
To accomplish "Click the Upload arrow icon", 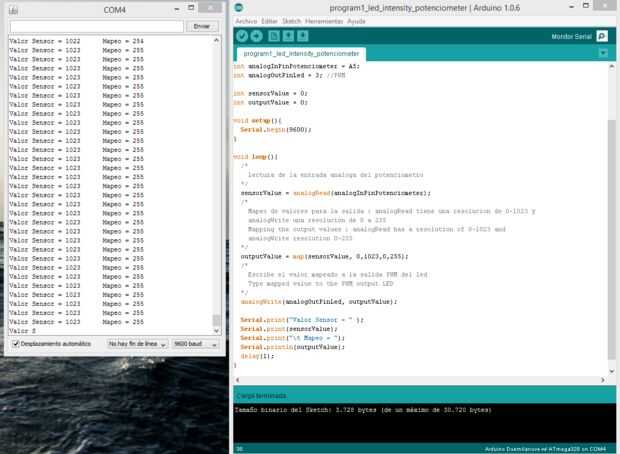I will [x=257, y=36].
